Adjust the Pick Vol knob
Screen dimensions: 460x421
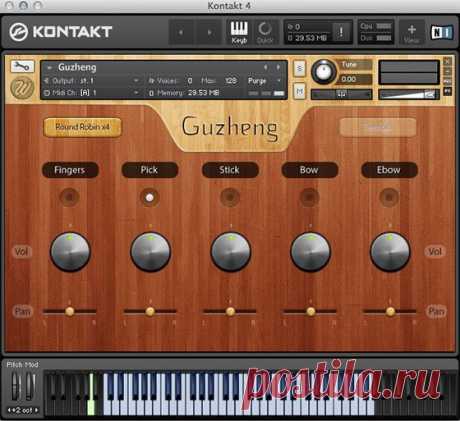(150, 252)
